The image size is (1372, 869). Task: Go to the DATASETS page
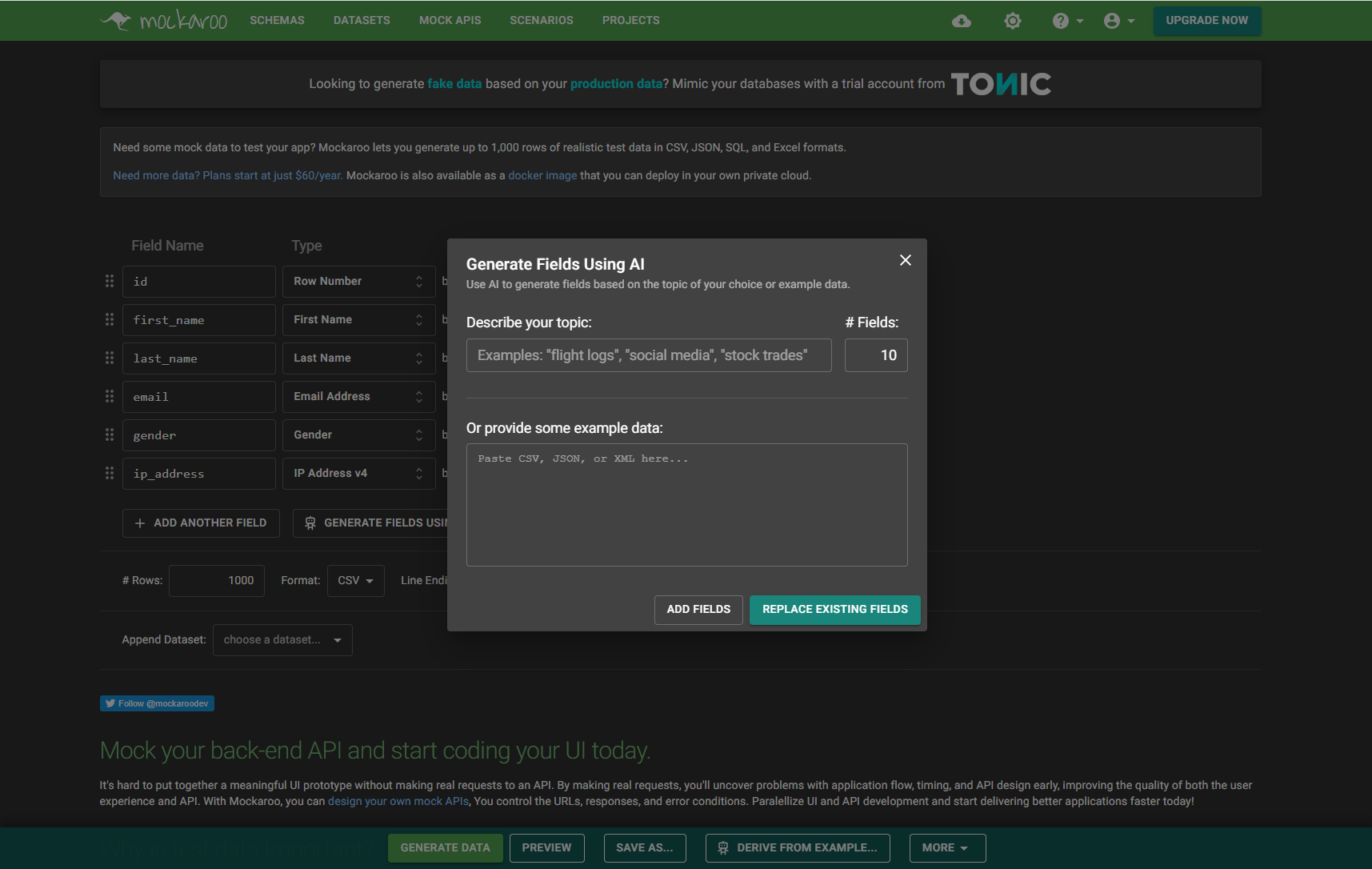pyautogui.click(x=362, y=20)
